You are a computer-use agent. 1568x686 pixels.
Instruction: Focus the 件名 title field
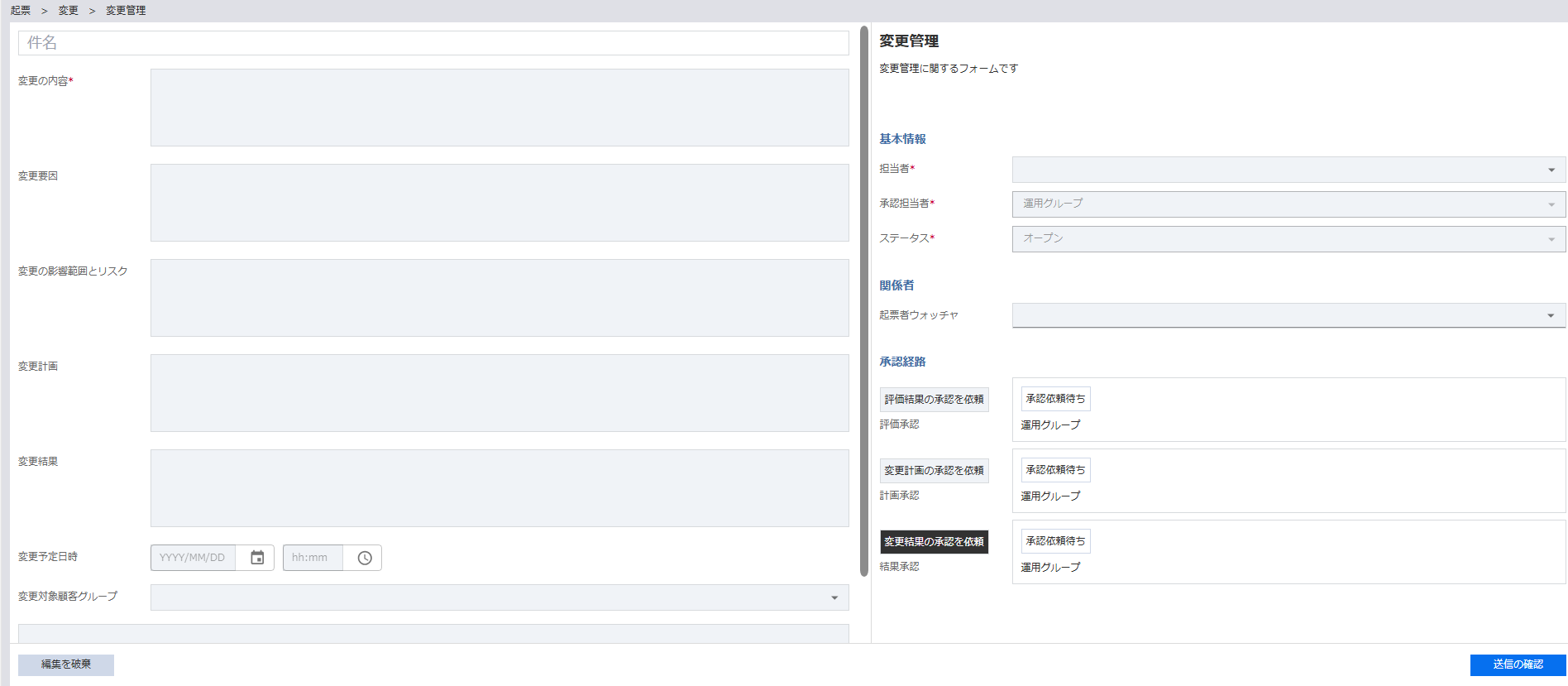(x=433, y=43)
